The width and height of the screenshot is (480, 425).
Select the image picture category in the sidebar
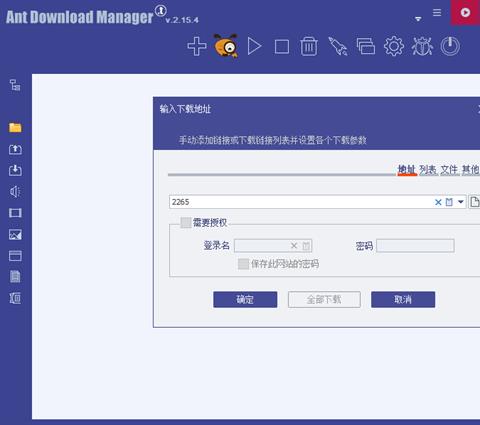[x=15, y=235]
